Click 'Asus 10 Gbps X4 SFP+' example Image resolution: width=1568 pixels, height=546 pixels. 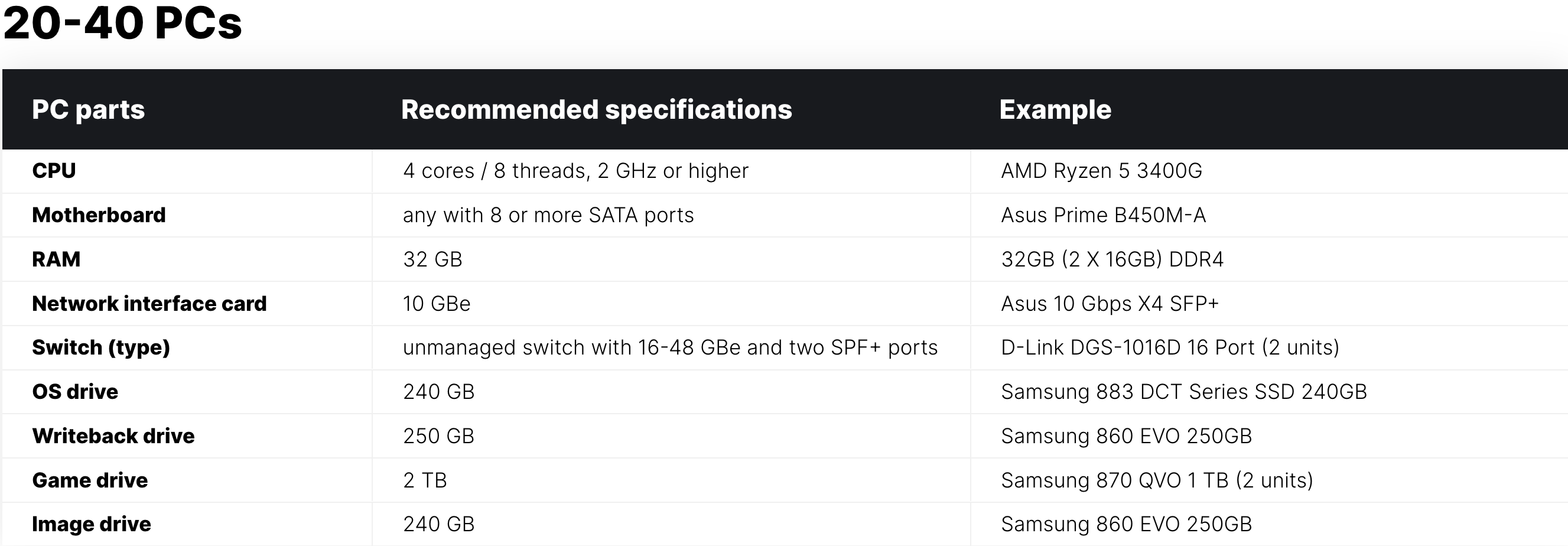click(1110, 303)
